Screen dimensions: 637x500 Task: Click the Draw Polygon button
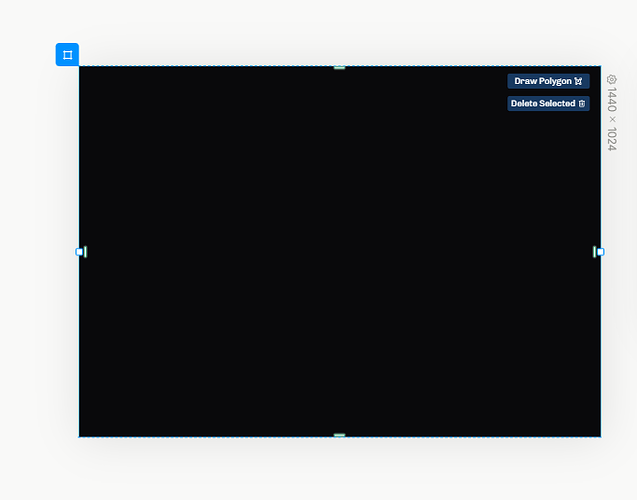tap(548, 81)
